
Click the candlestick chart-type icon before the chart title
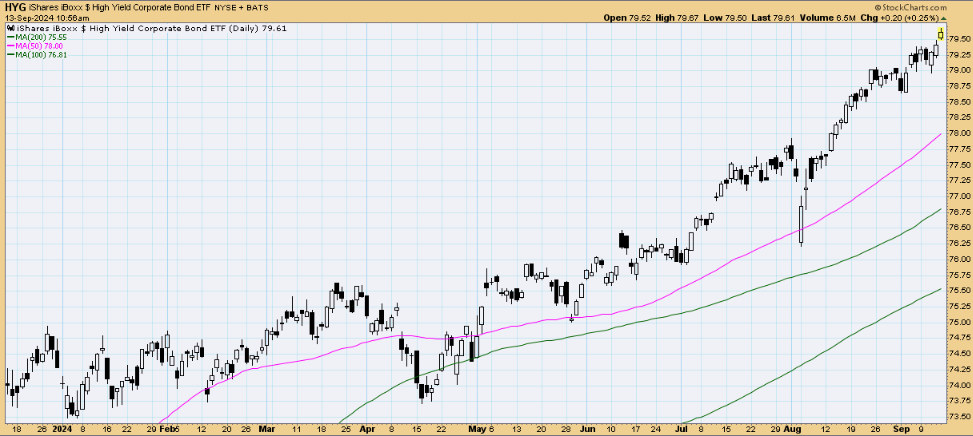[x=11, y=29]
